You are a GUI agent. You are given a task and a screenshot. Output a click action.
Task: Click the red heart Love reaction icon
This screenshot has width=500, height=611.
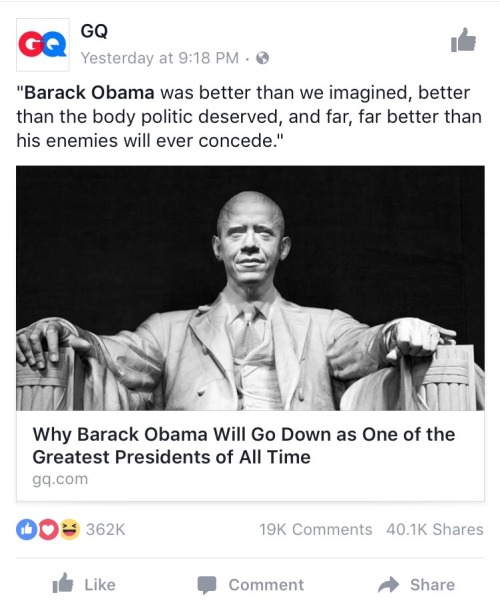tap(48, 529)
